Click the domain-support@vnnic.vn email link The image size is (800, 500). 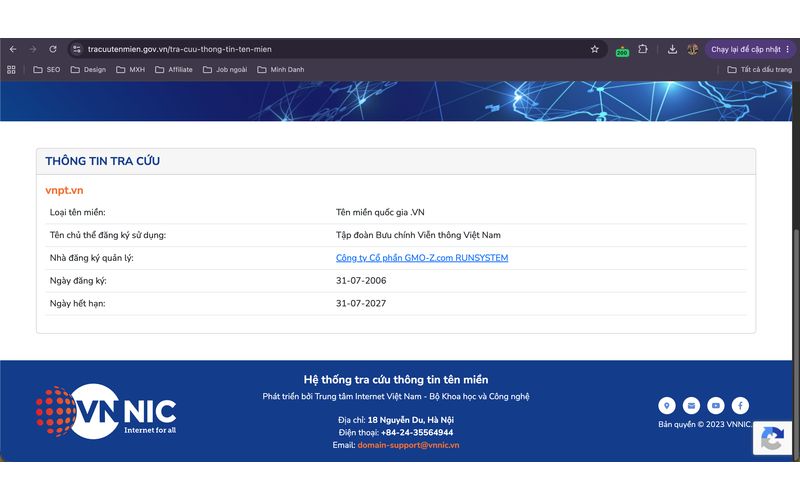(x=408, y=445)
